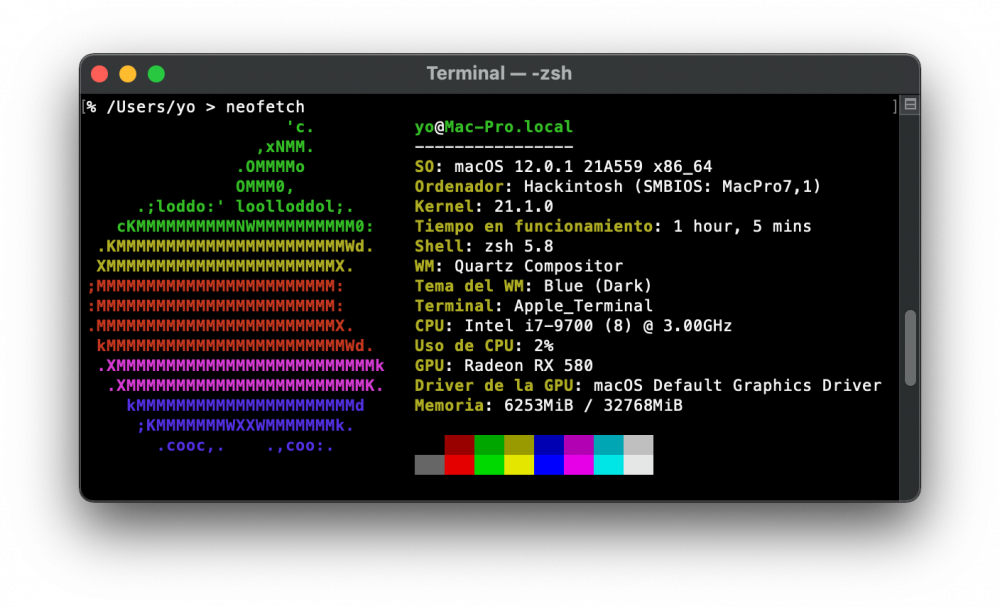Click the red close window button

[x=99, y=74]
